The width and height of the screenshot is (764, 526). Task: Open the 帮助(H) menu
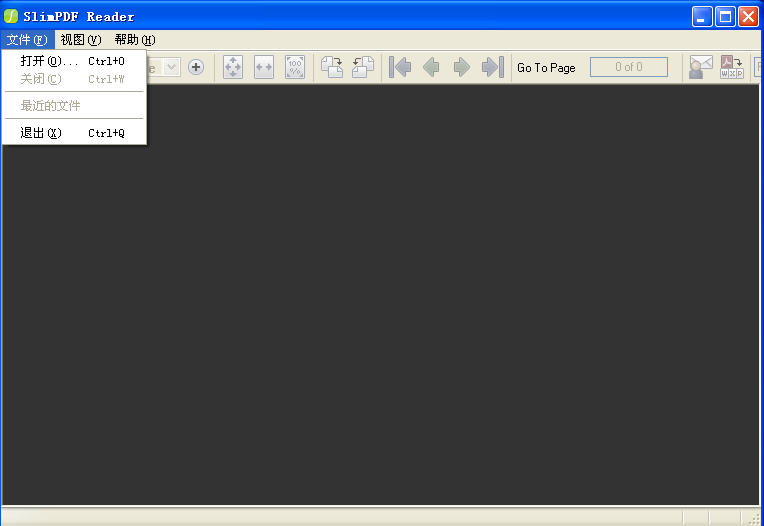(x=135, y=40)
